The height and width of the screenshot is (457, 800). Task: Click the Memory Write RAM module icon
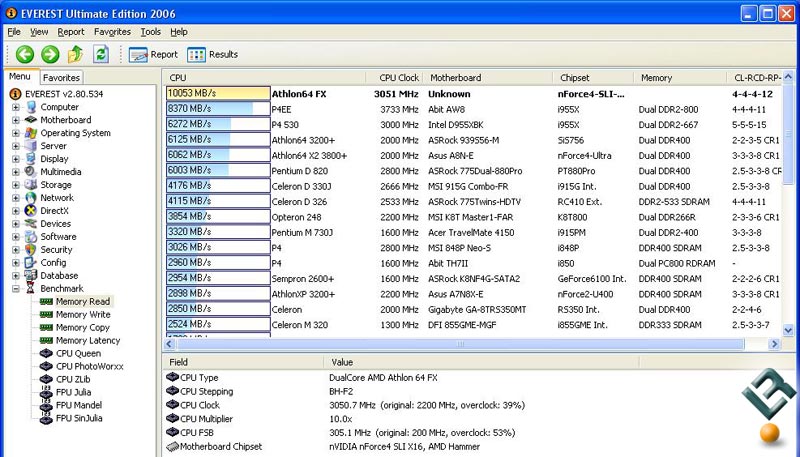pos(46,315)
